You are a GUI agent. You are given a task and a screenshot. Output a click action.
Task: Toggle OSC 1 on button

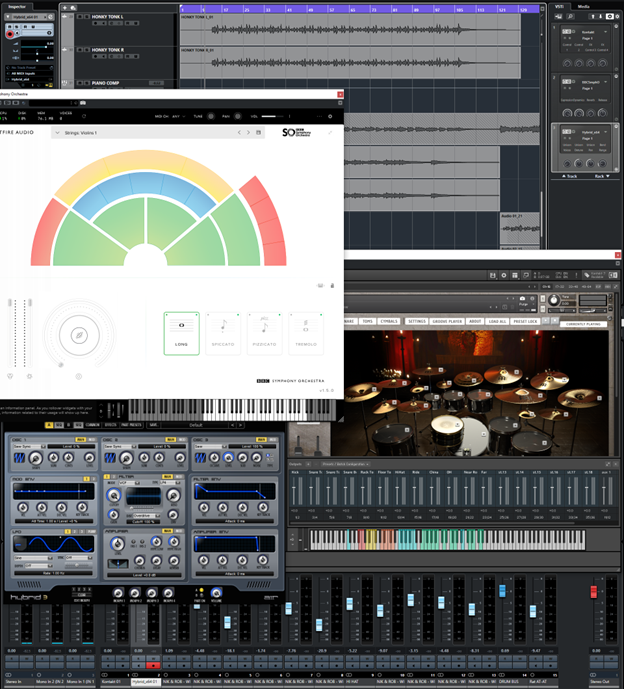point(80,439)
